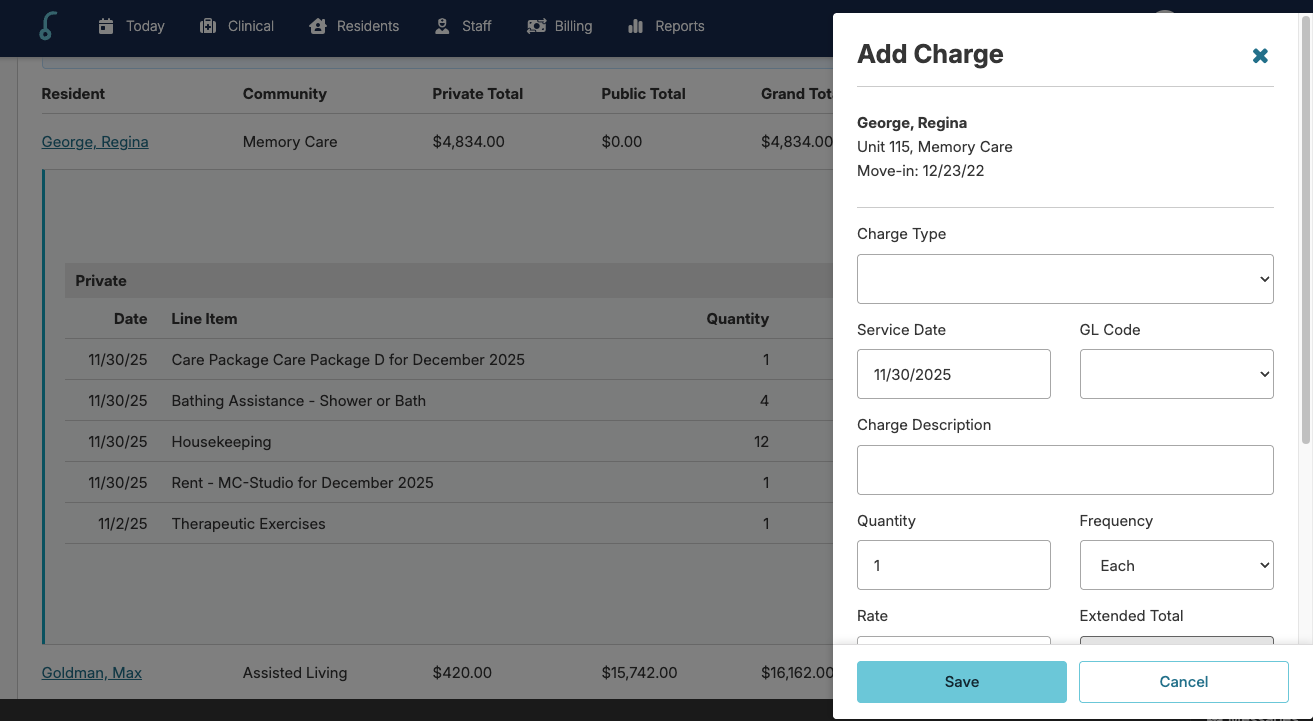Image resolution: width=1313 pixels, height=721 pixels.
Task: Click the Quantity input field
Action: [953, 565]
